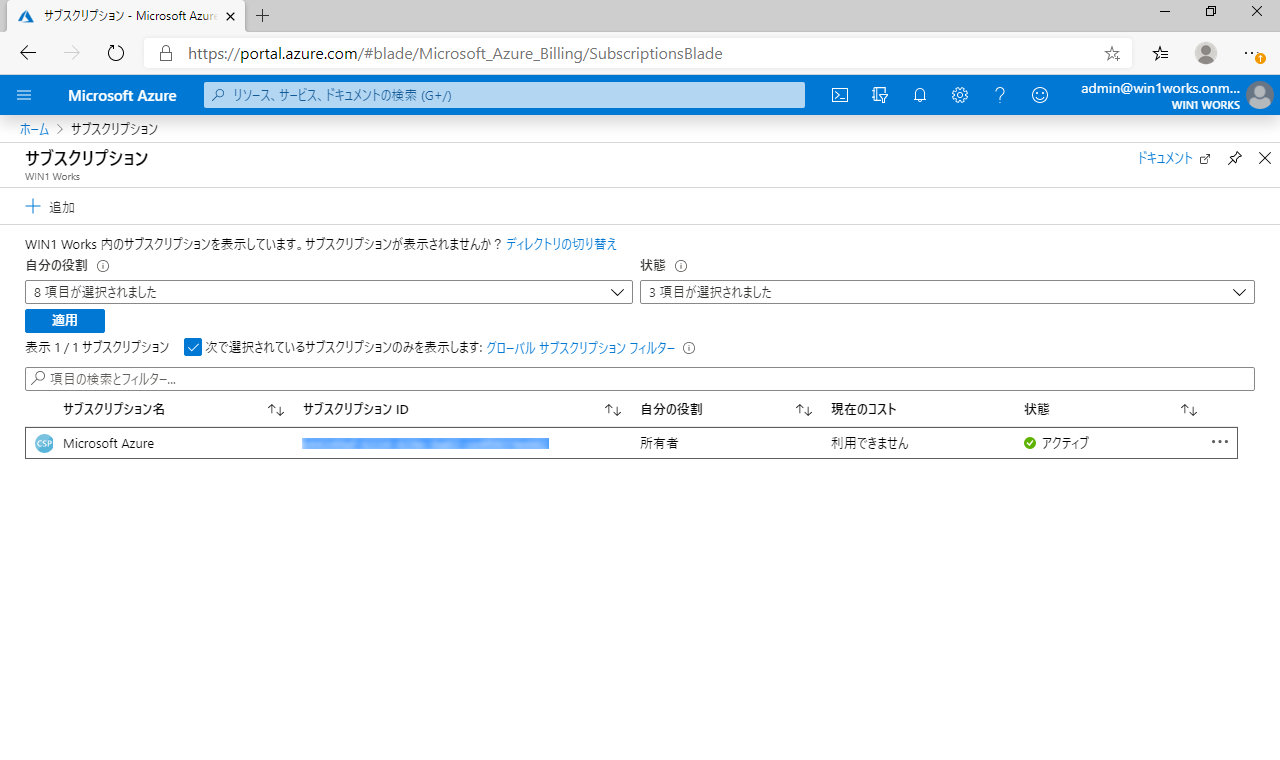
Task: Click the 現在のコスト column header
Action: tap(864, 410)
